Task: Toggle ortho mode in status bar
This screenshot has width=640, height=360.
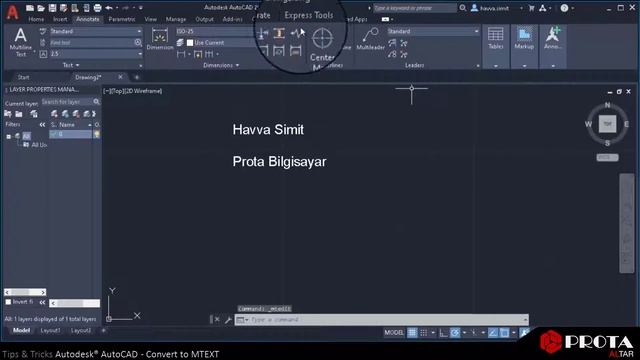Action: (x=443, y=333)
